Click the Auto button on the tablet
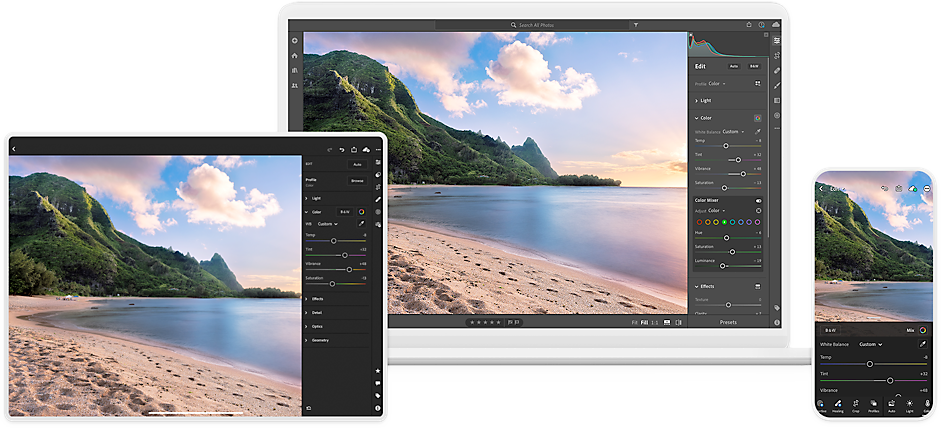The width and height of the screenshot is (941, 428). pyautogui.click(x=357, y=164)
